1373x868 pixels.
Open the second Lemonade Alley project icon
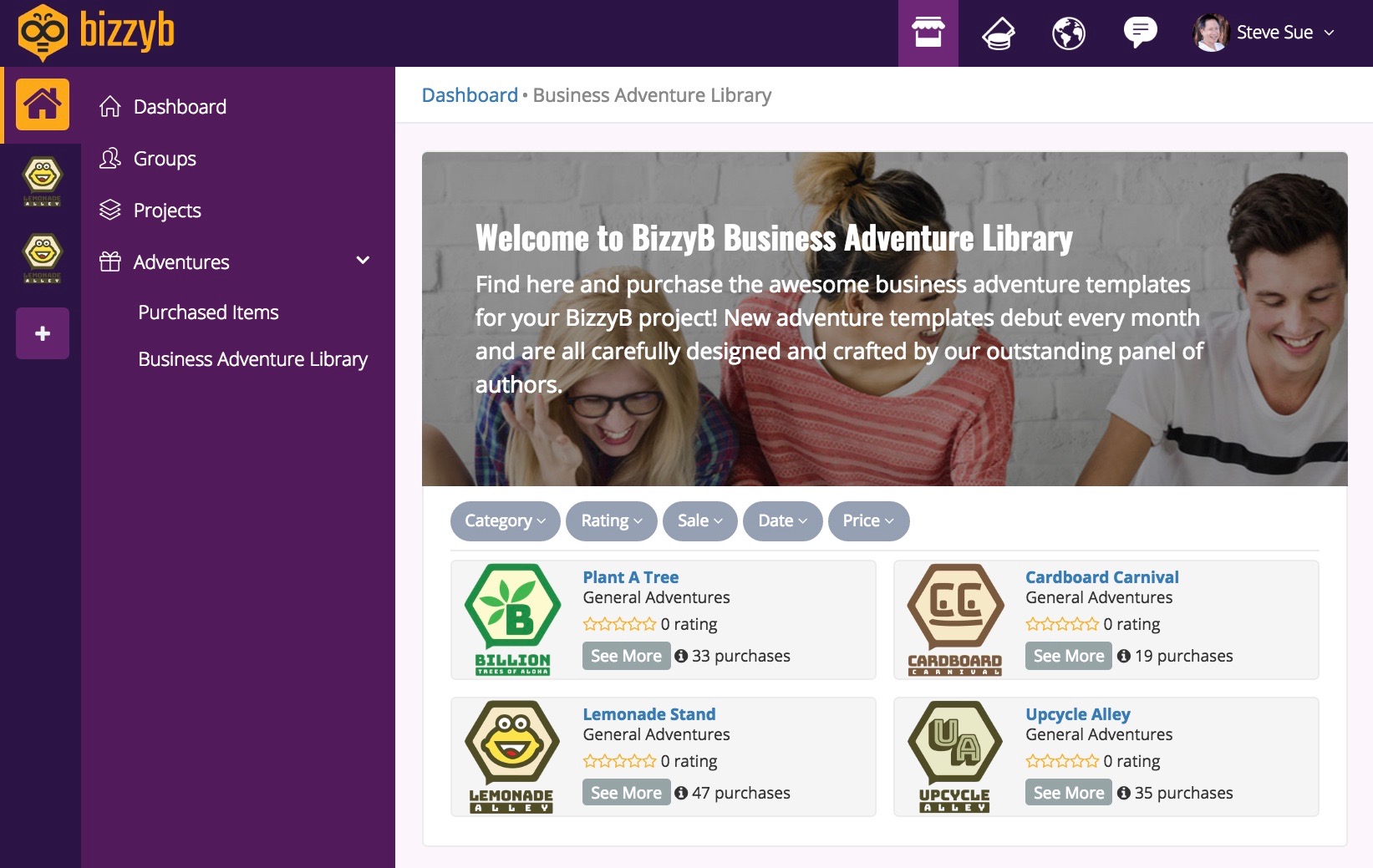click(x=43, y=258)
